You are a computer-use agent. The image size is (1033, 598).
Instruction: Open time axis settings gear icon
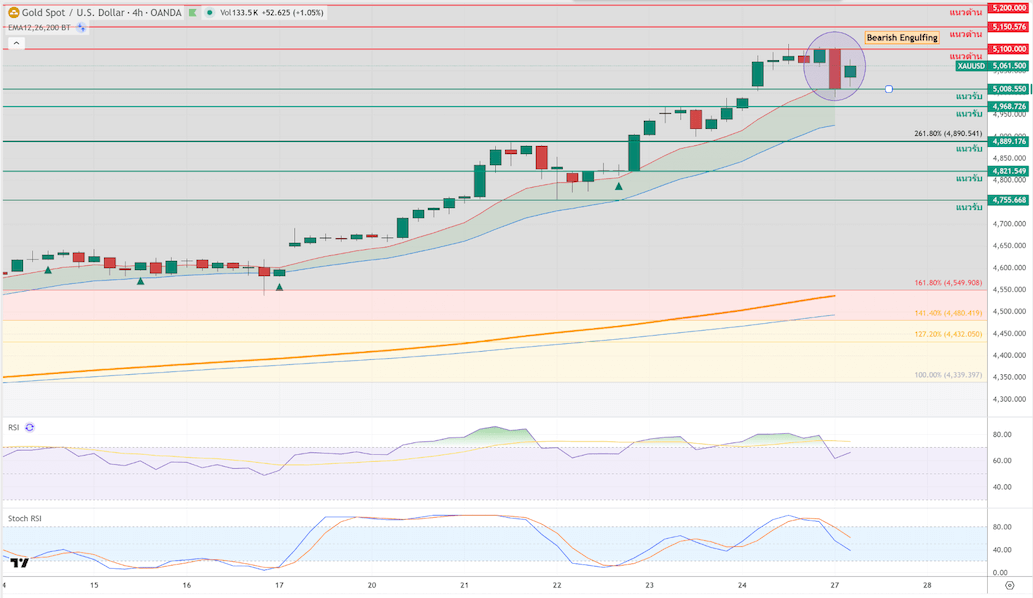click(1010, 585)
